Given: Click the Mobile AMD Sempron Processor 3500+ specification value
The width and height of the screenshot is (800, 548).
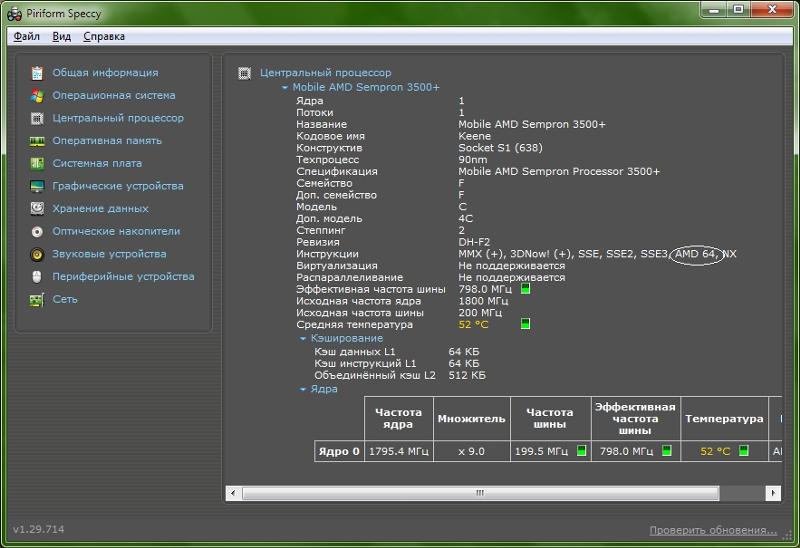Looking at the screenshot, I should pyautogui.click(x=559, y=171).
